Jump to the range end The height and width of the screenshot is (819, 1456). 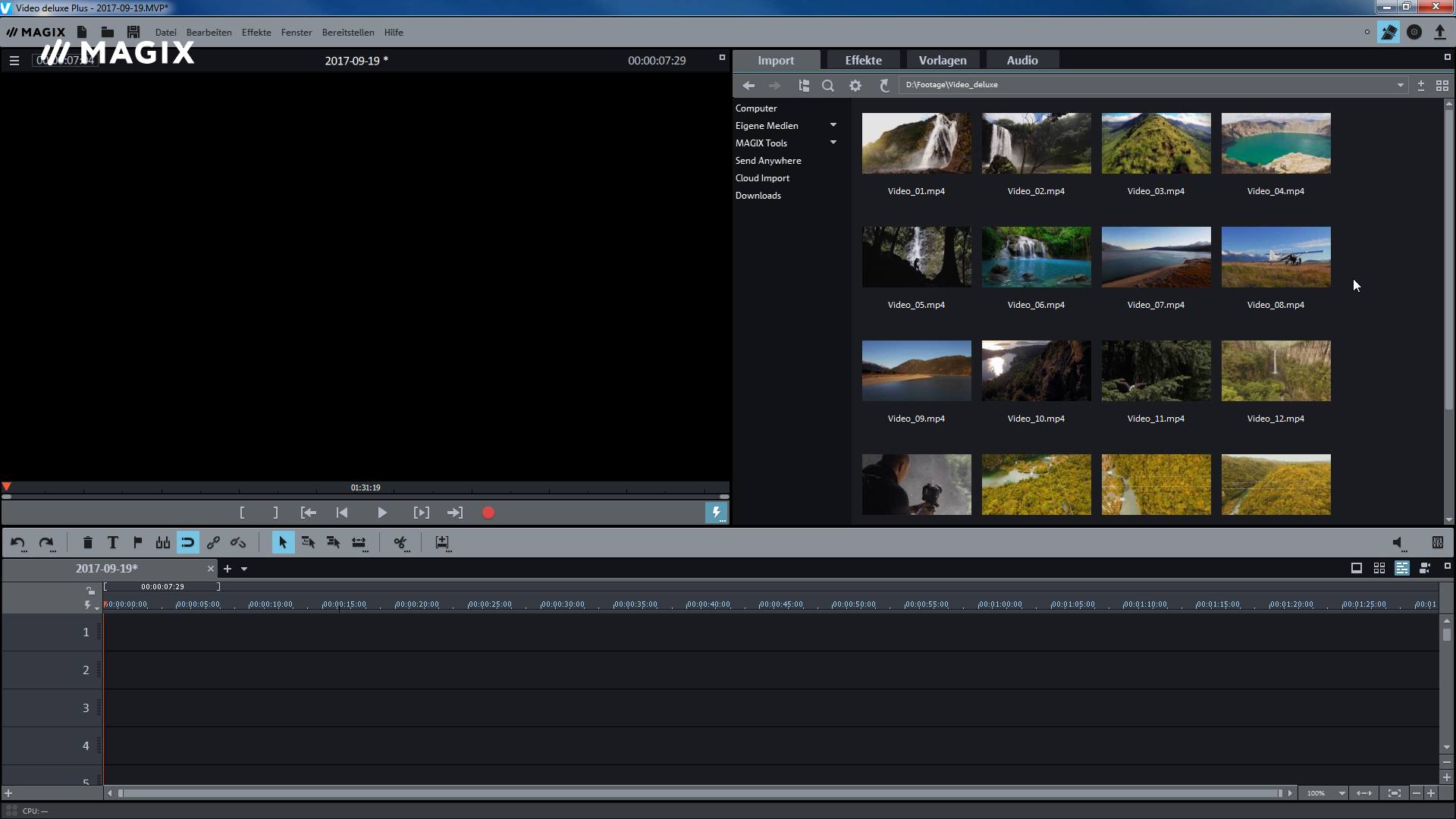point(455,513)
